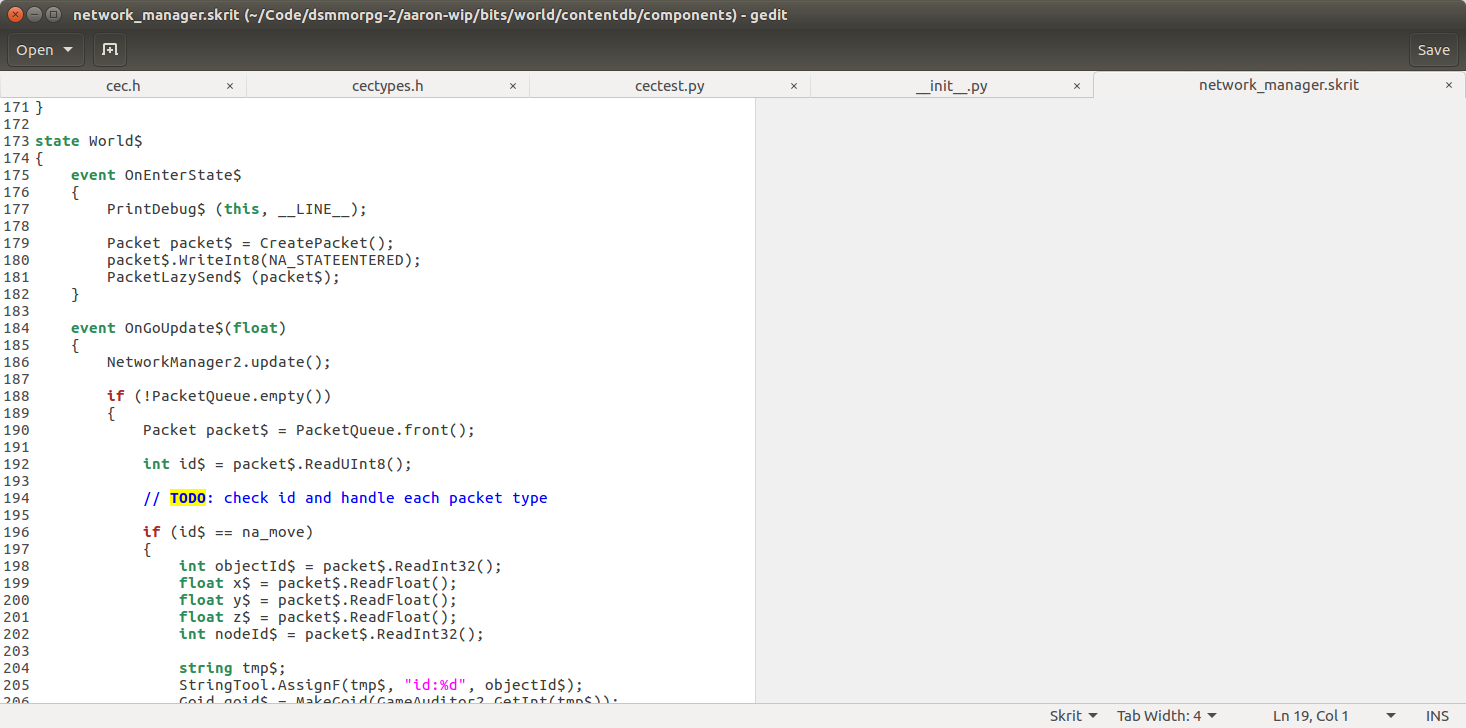Close the cec.h tab
The image size is (1466, 728).
pos(230,86)
